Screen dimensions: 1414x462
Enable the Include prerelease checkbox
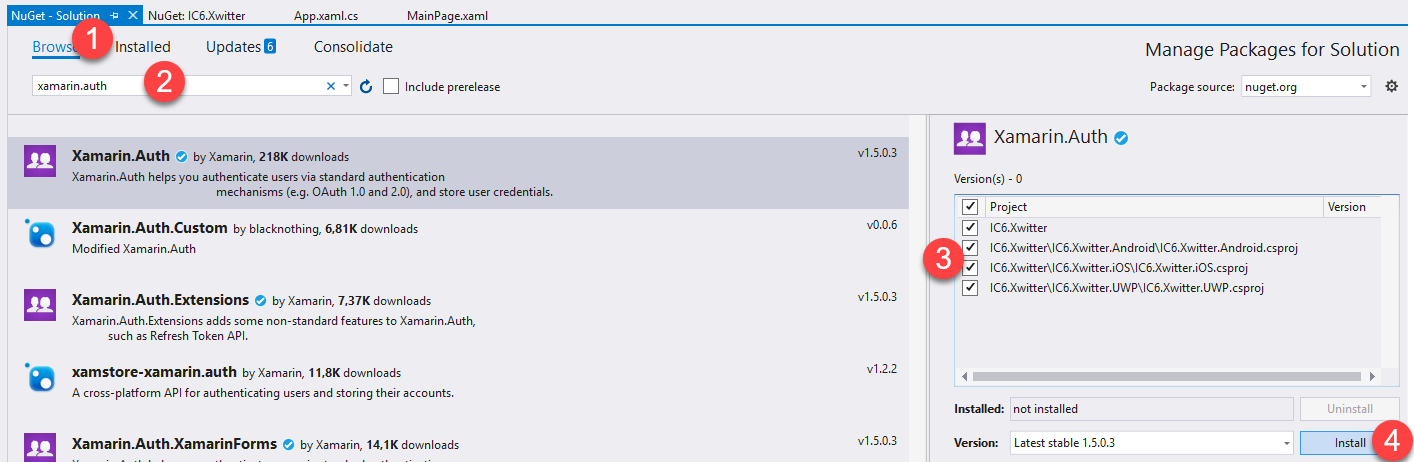tap(391, 87)
